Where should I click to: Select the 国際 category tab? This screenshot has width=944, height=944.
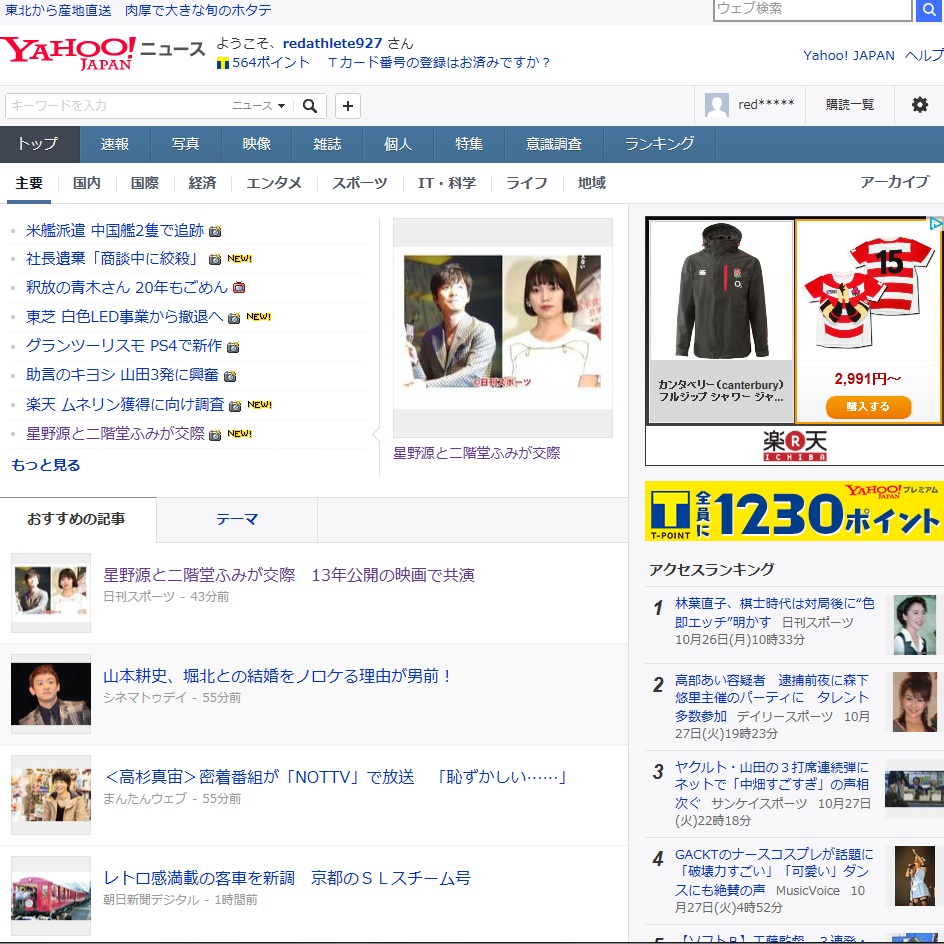tap(144, 183)
